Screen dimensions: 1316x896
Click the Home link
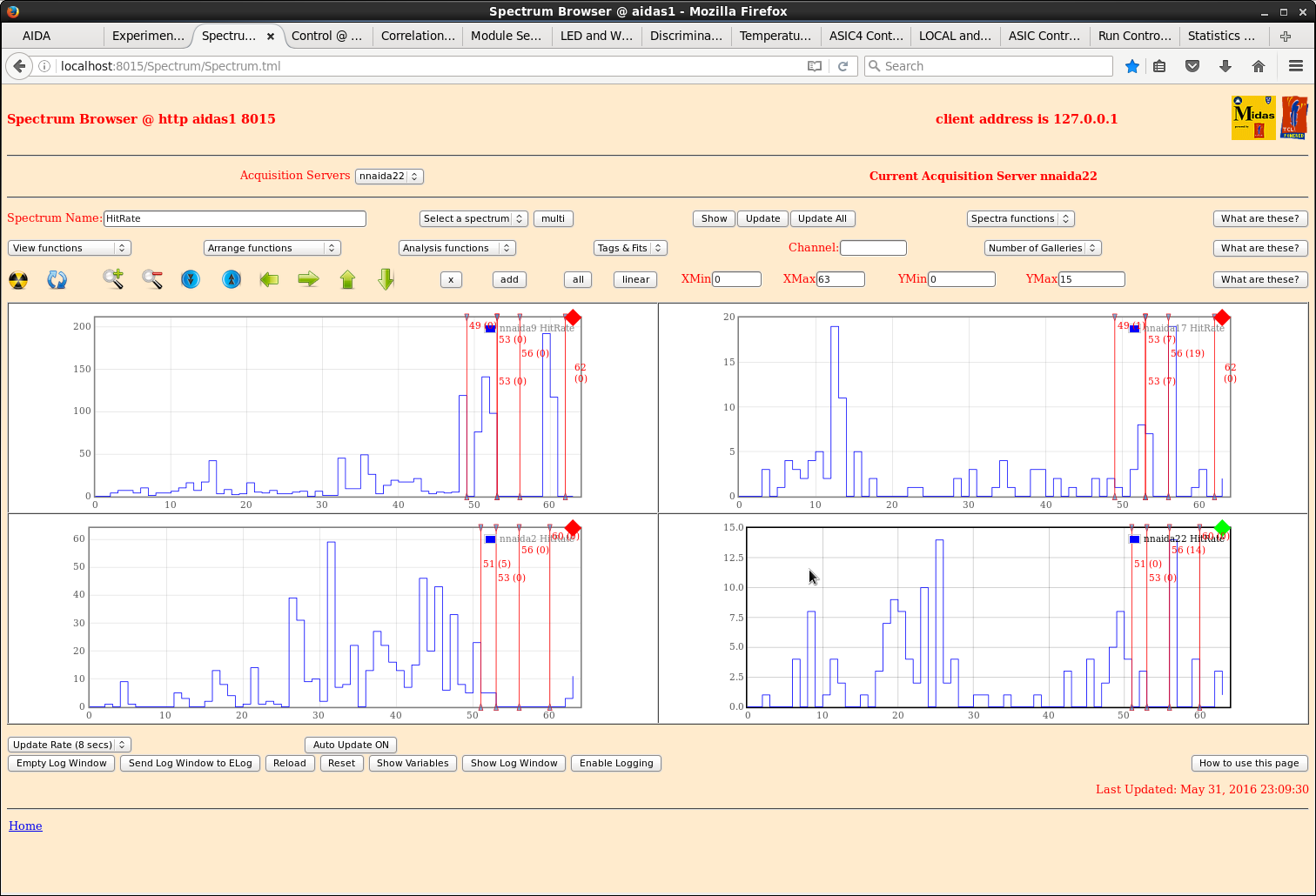[25, 826]
